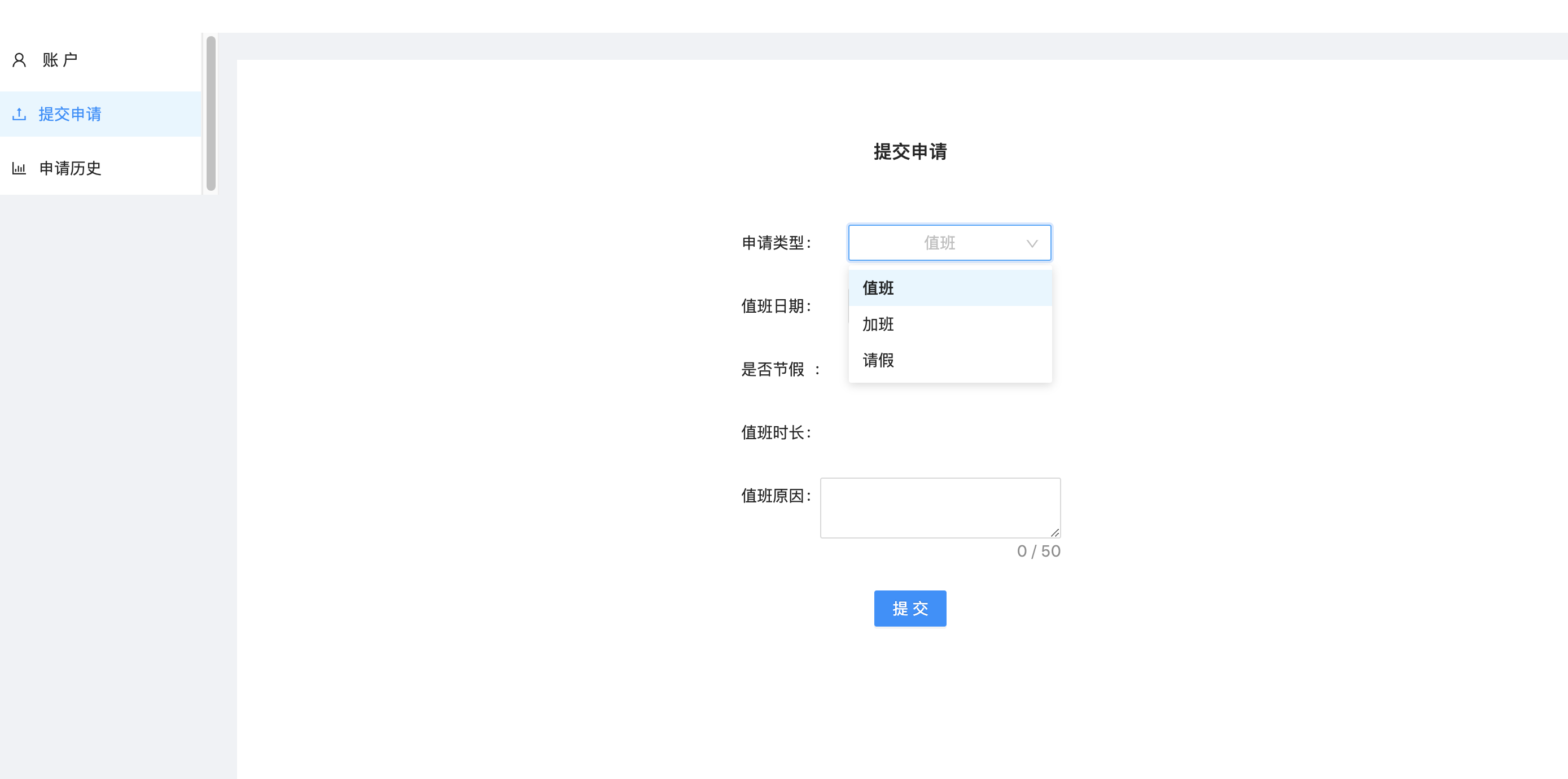Click the text area resize handle
Viewport: 1568px width, 779px height.
[1055, 532]
